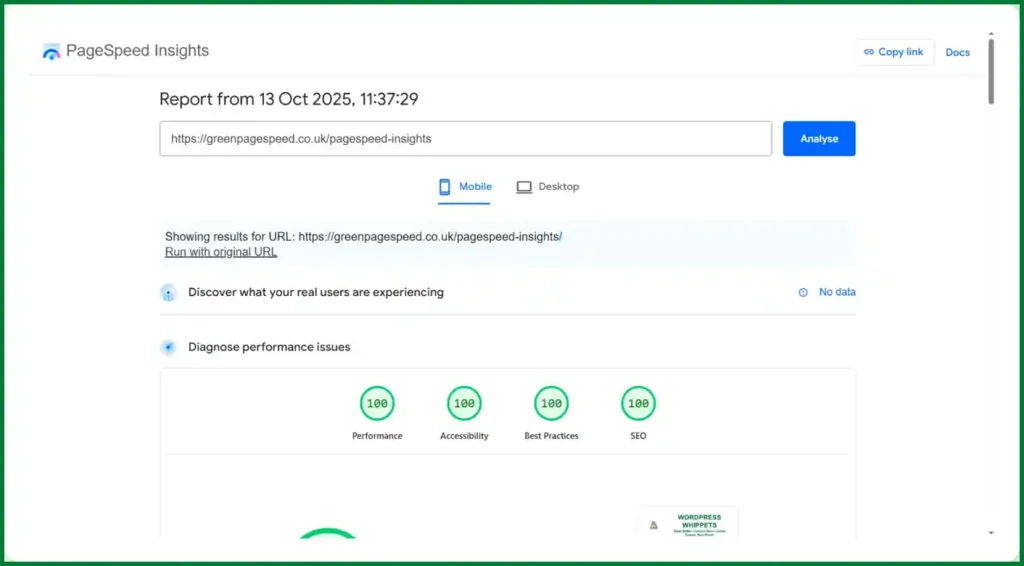Click the PageSpeed Insights logo icon

(51, 51)
